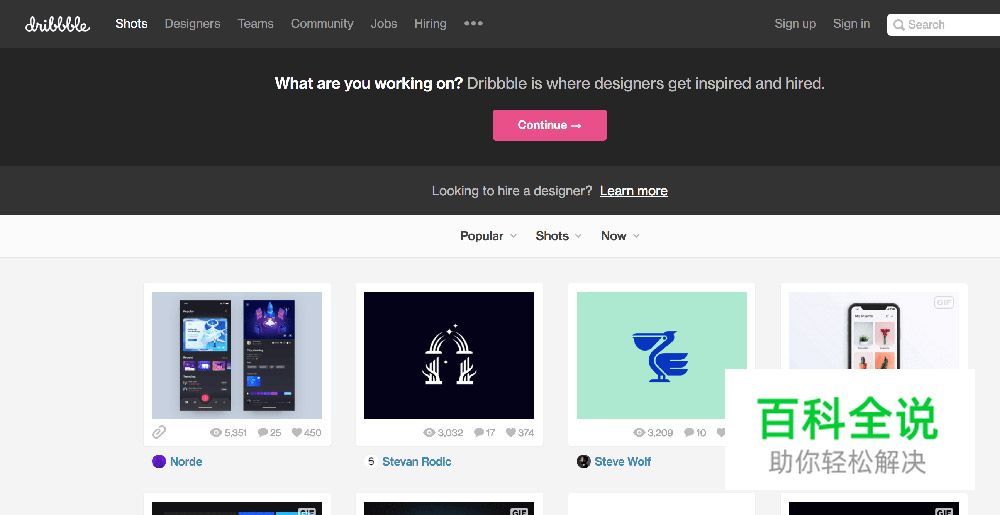The image size is (1000, 515).
Task: Open Stevan Rodic's dark arch logo thumbnail
Action: (449, 355)
